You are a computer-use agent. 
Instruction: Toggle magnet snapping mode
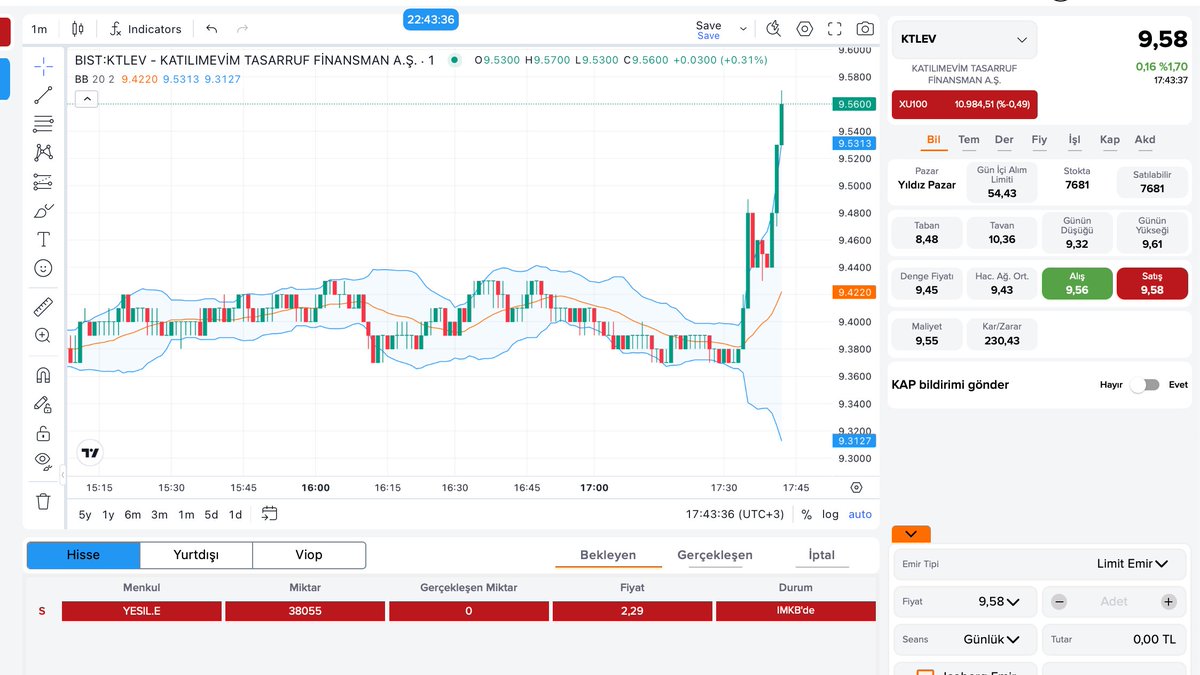pyautogui.click(x=43, y=375)
